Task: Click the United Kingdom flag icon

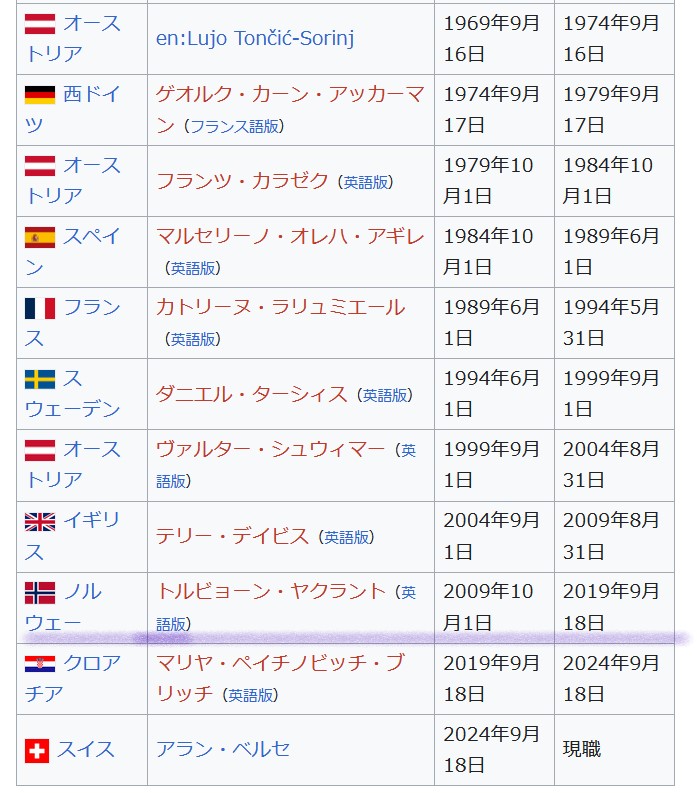Action: 40,522
